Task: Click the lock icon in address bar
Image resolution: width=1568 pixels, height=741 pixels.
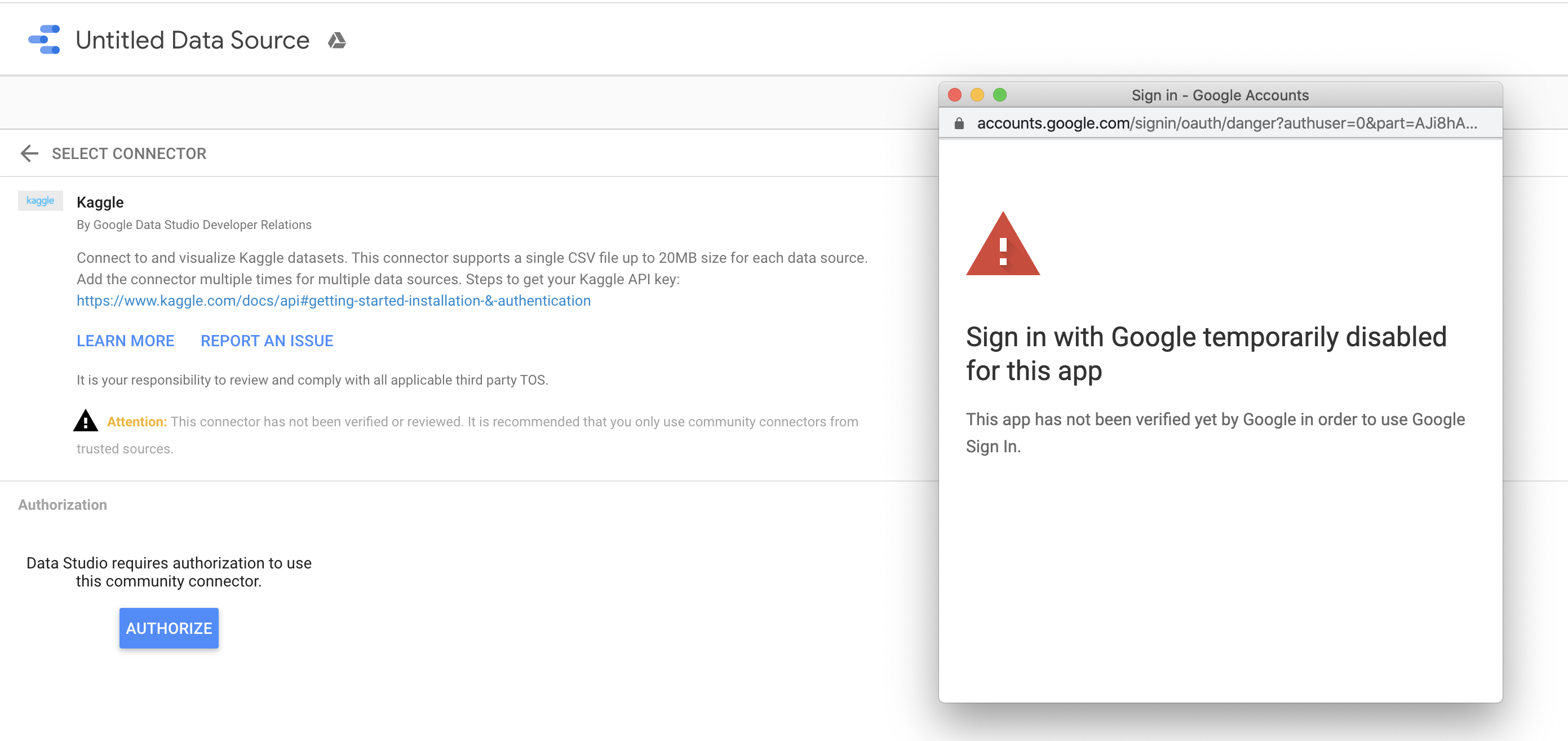Action: point(959,123)
